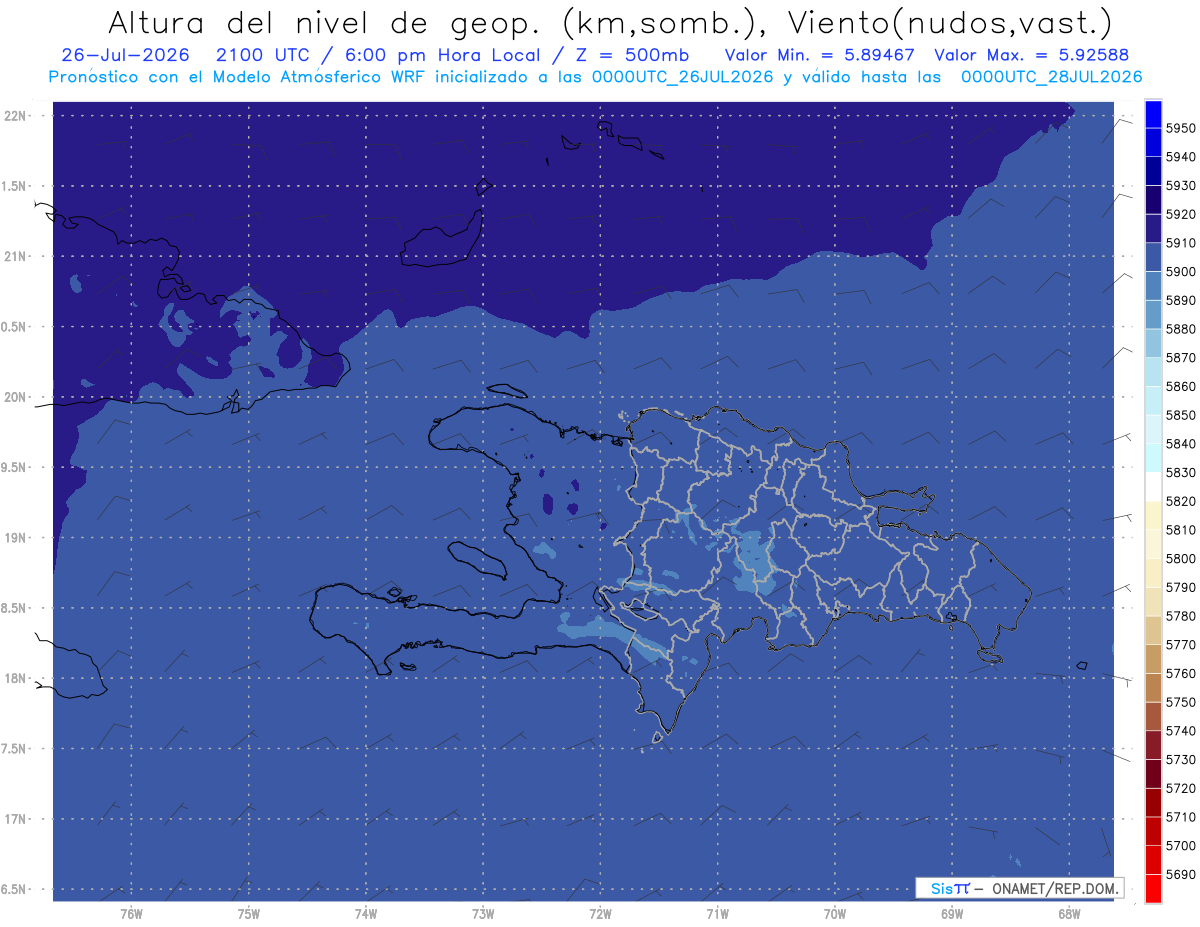This screenshot has width=1200, height=927.
Task: Click the valid-until time '0000UTC_28JUL2026'
Action: [1051, 77]
